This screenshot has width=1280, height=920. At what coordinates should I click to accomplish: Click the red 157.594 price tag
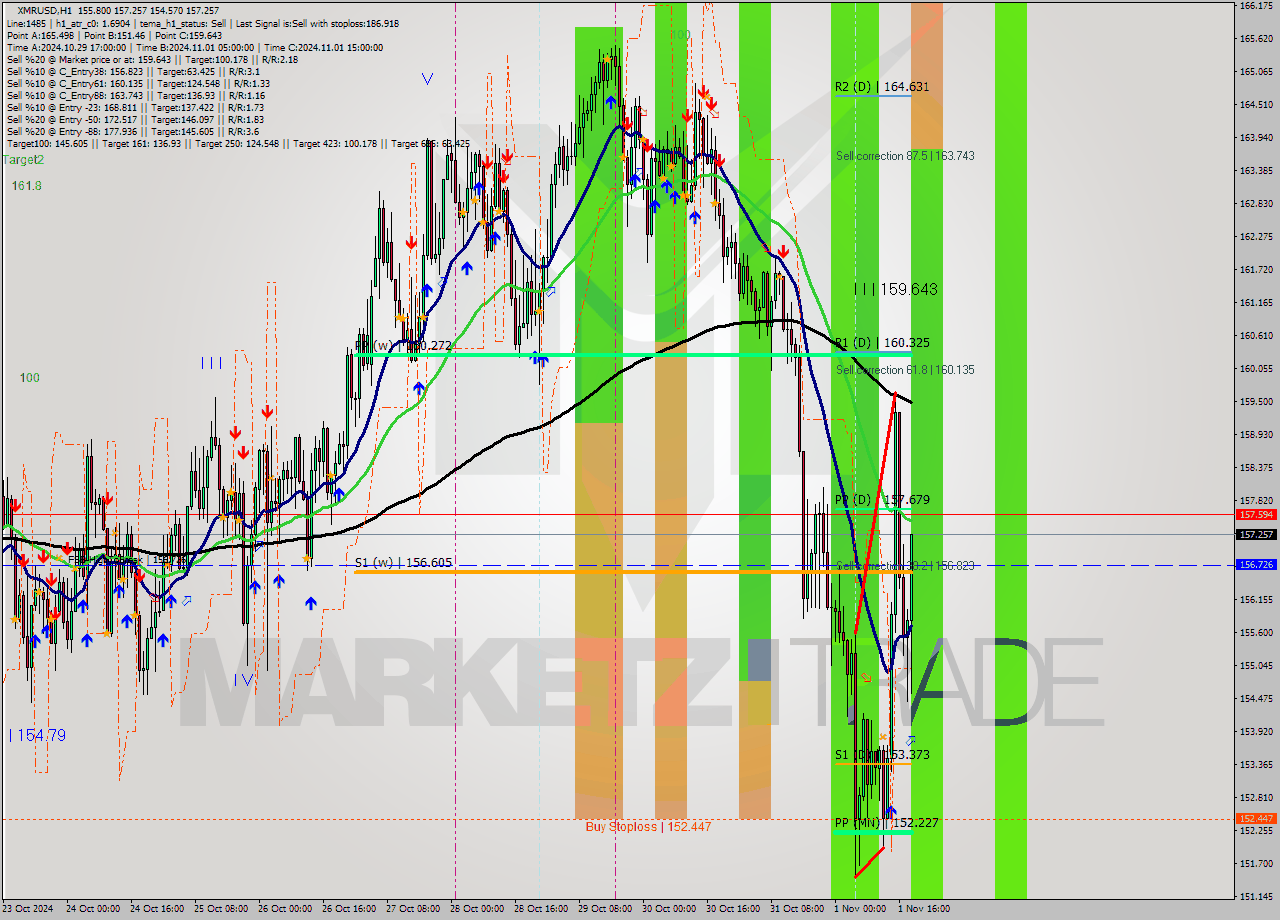point(1256,514)
